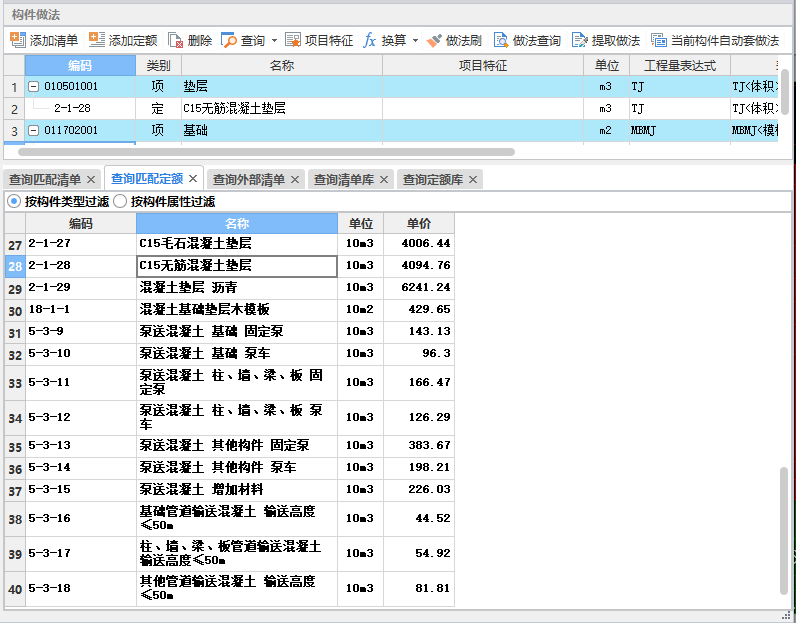This screenshot has height=623, width=796.
Task: Click the 当前构件自动套做法 icon
Action: tap(659, 40)
